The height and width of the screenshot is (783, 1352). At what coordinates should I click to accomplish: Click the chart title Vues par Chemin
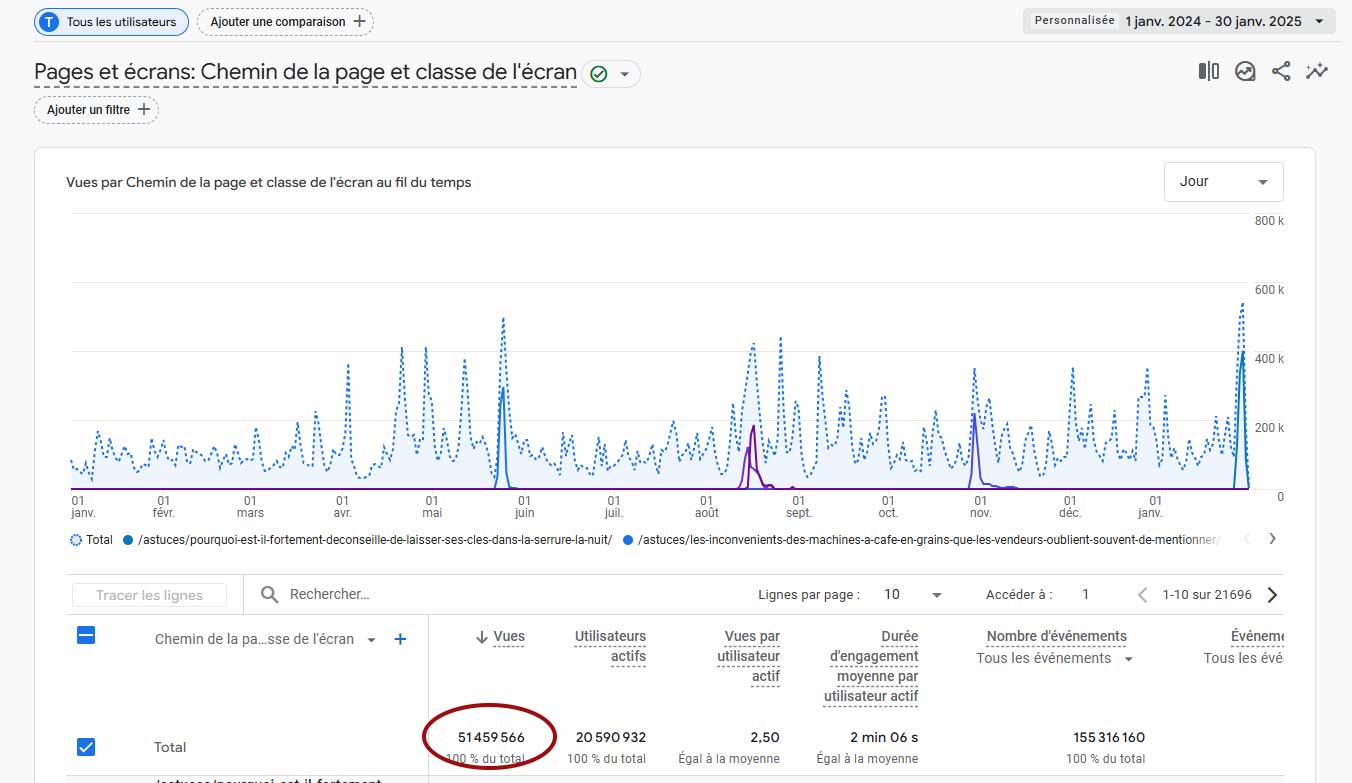tap(269, 182)
